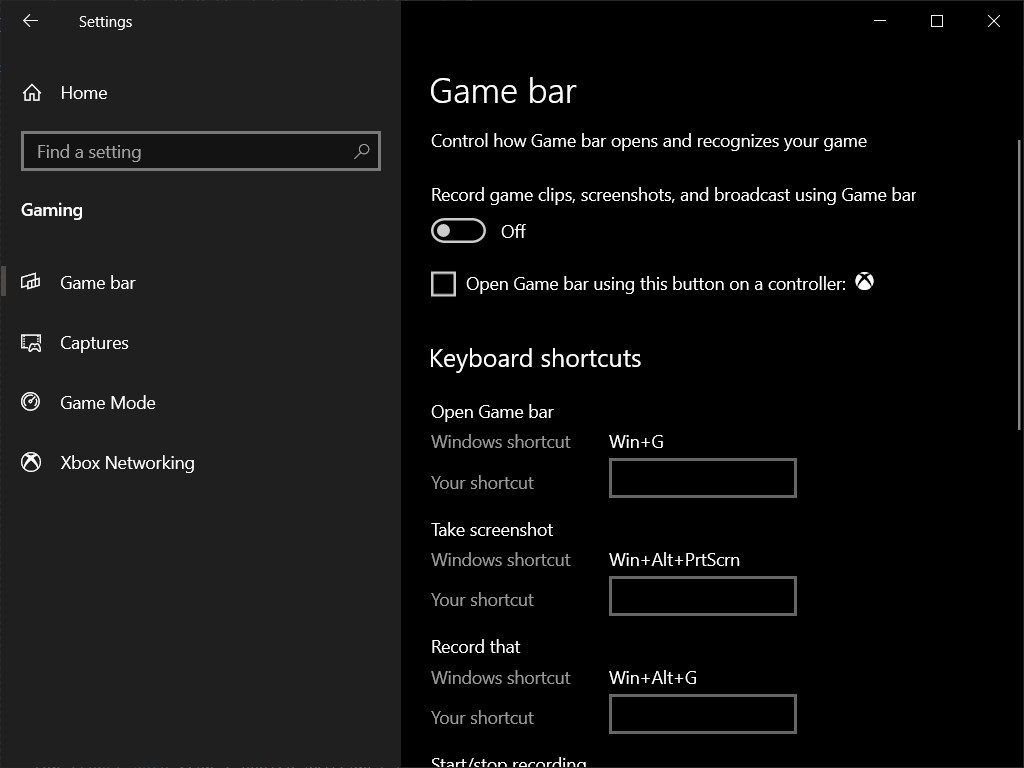Select the Game Mode icon in the sidebar
The width and height of the screenshot is (1024, 768).
(x=31, y=402)
